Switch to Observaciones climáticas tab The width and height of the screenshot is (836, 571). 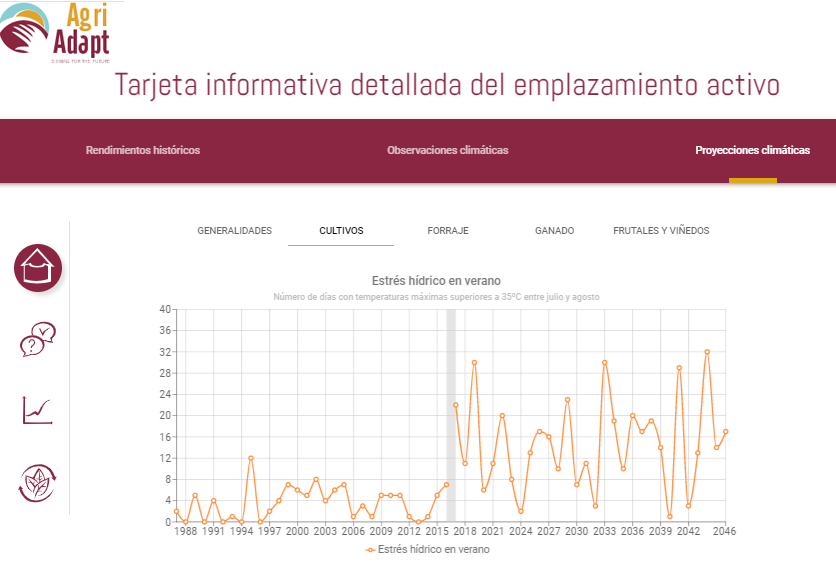click(x=448, y=150)
